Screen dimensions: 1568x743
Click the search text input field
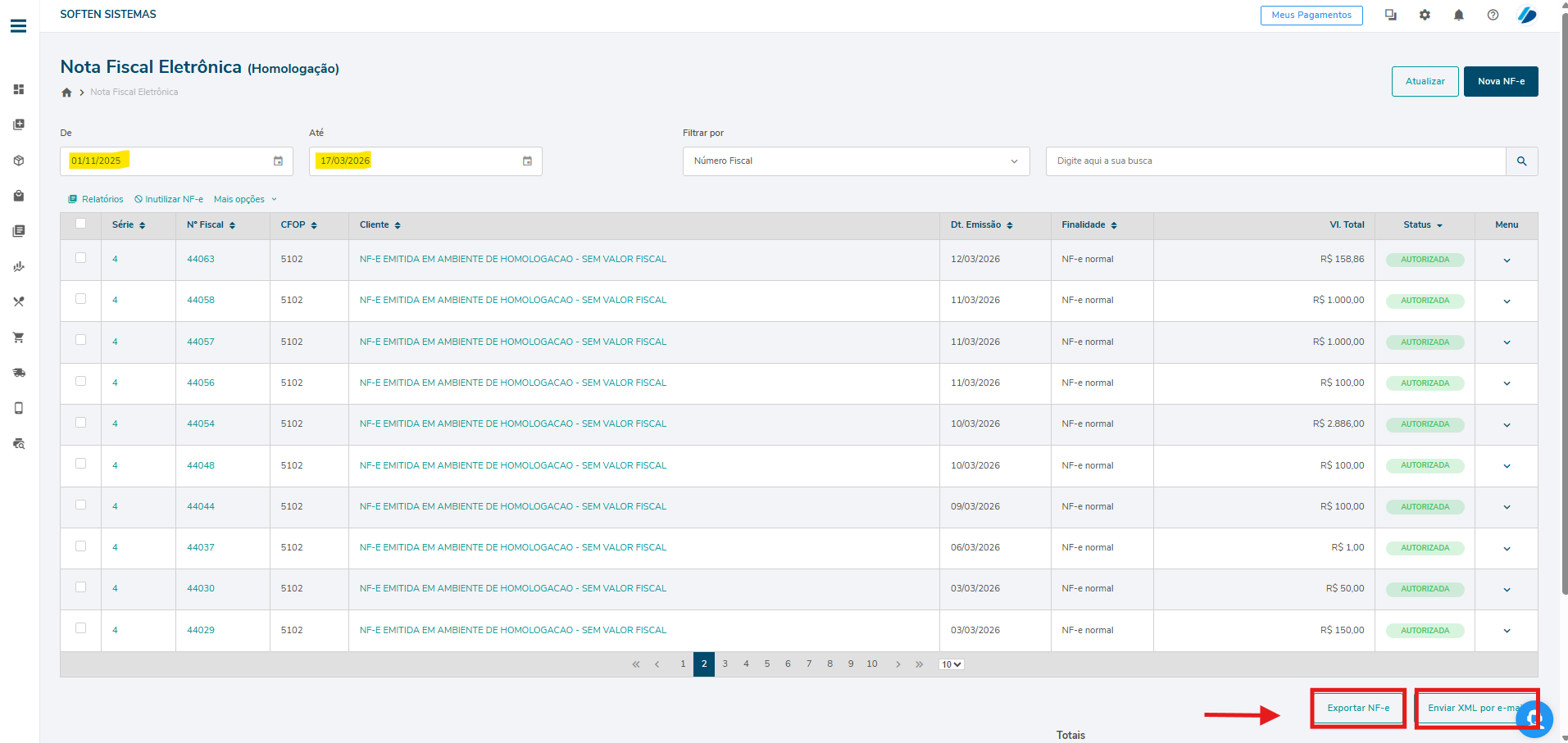(x=1275, y=161)
